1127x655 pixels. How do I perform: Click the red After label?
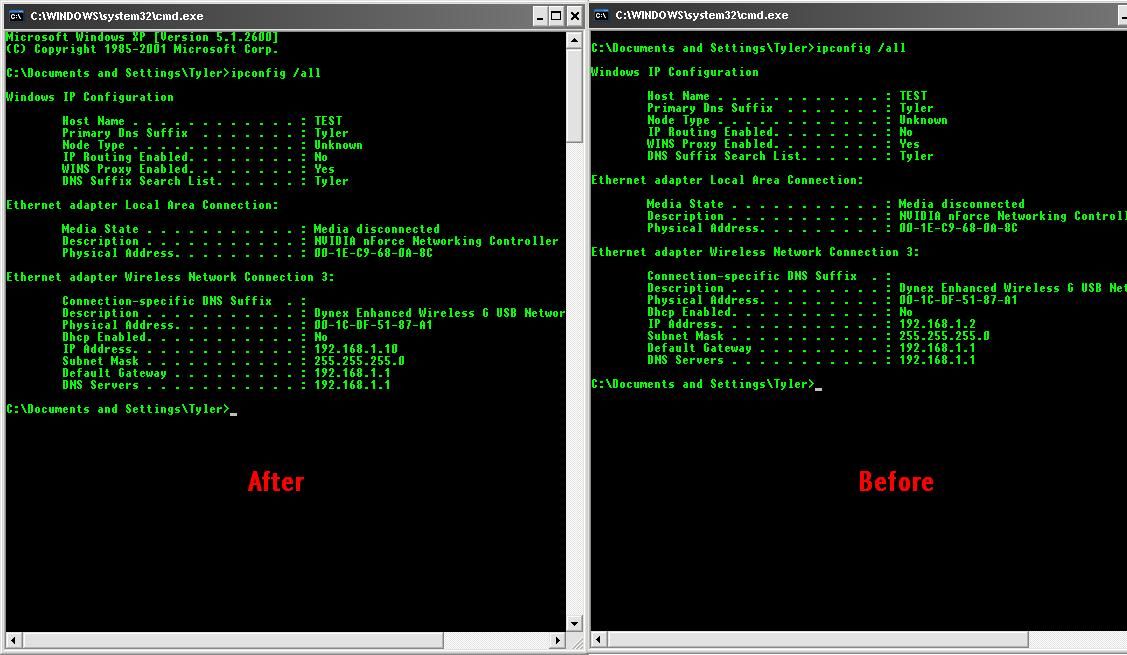[x=276, y=481]
